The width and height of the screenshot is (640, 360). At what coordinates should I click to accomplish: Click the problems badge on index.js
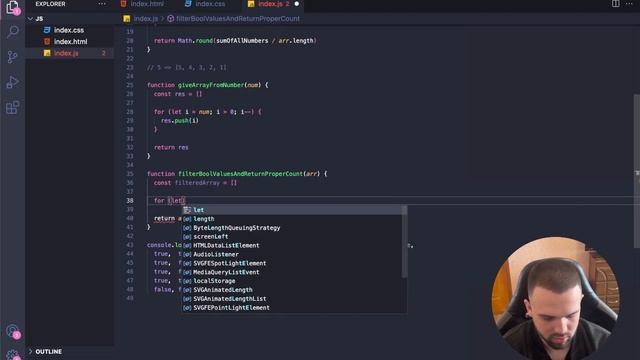(x=104, y=53)
